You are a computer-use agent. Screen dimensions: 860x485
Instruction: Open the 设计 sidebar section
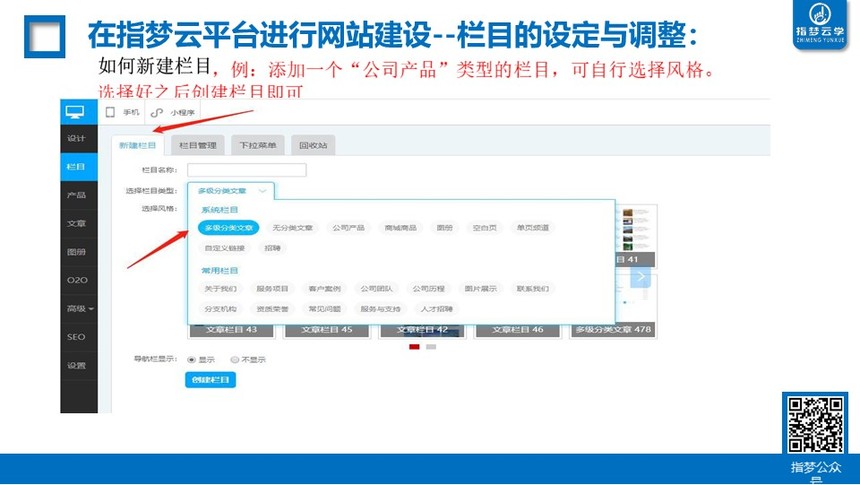[x=77, y=138]
